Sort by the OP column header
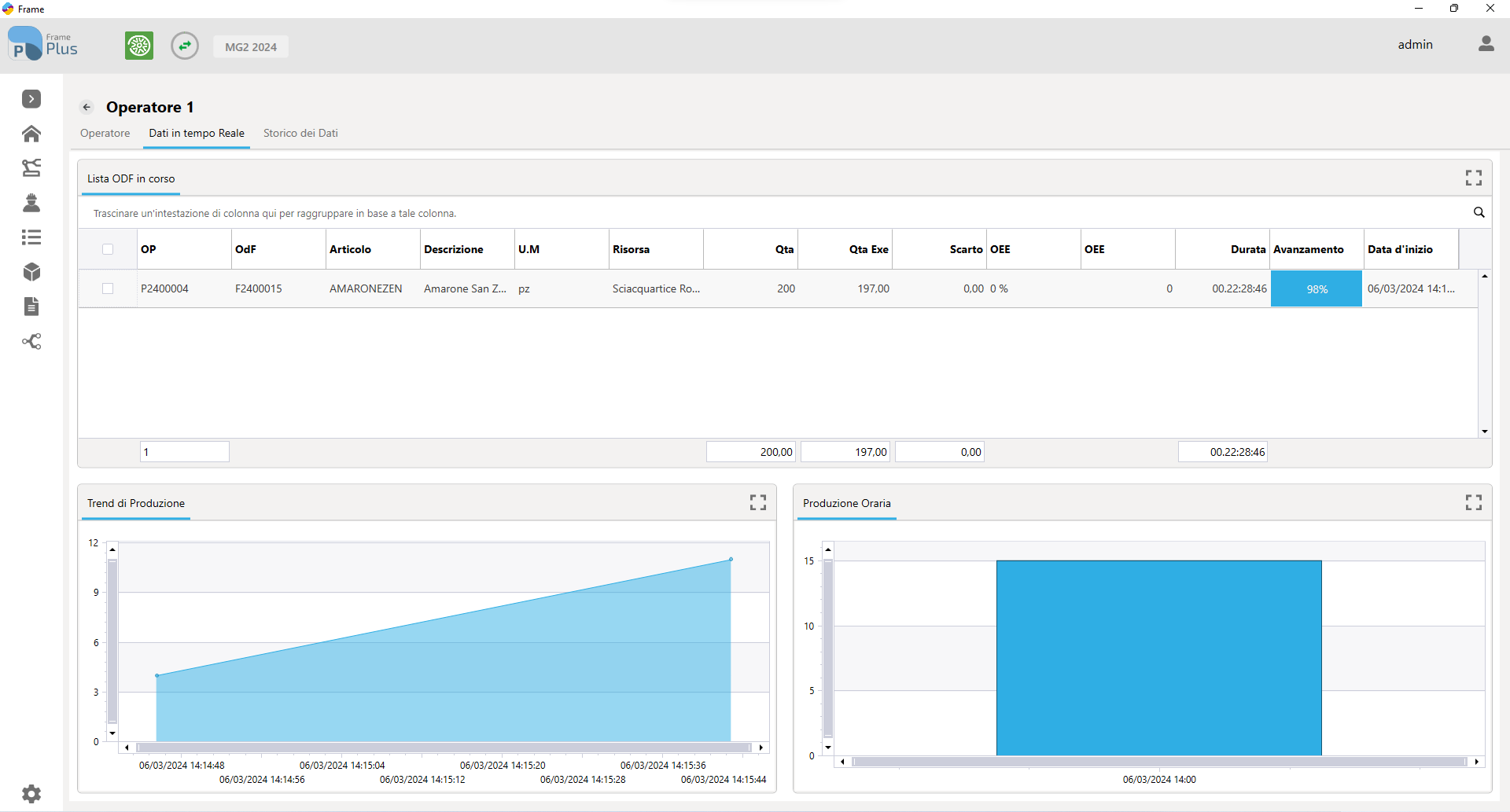Image resolution: width=1510 pixels, height=812 pixels. point(184,249)
